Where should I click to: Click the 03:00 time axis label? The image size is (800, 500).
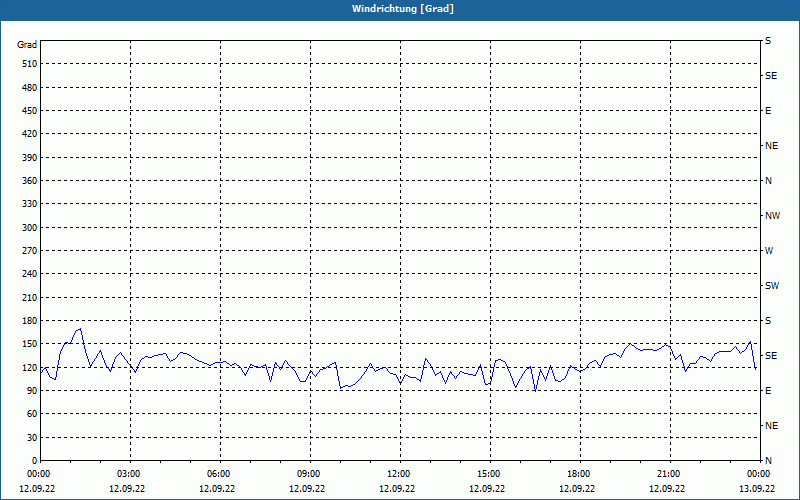coord(129,474)
